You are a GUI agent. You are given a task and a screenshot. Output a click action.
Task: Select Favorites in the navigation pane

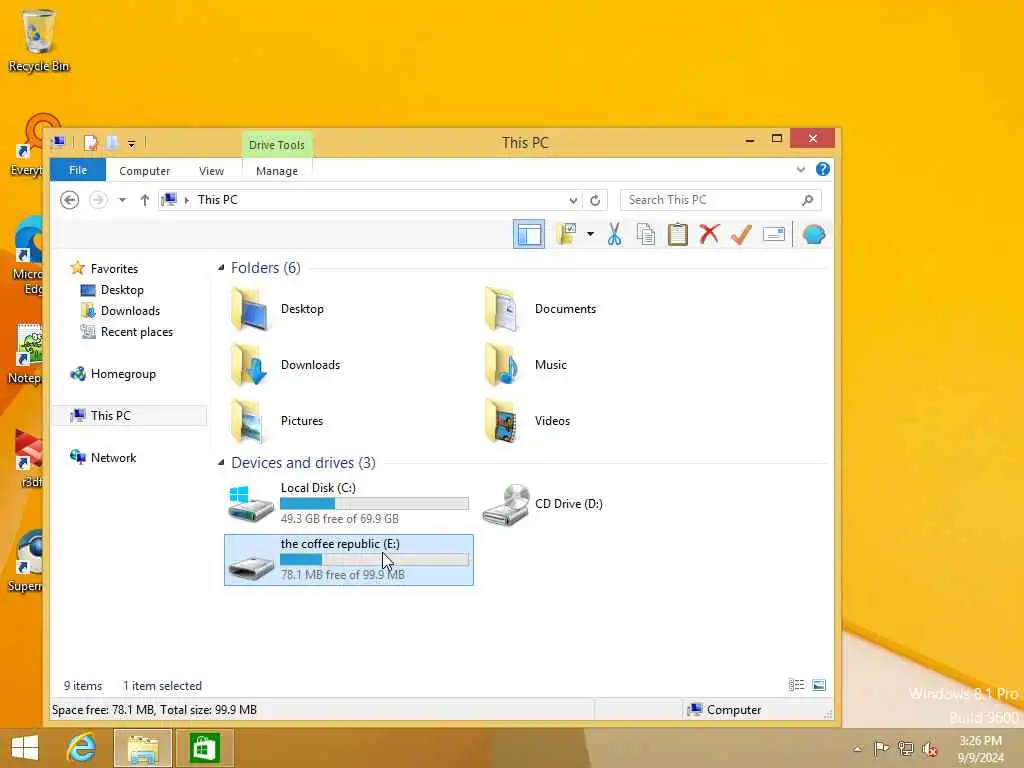(x=114, y=268)
